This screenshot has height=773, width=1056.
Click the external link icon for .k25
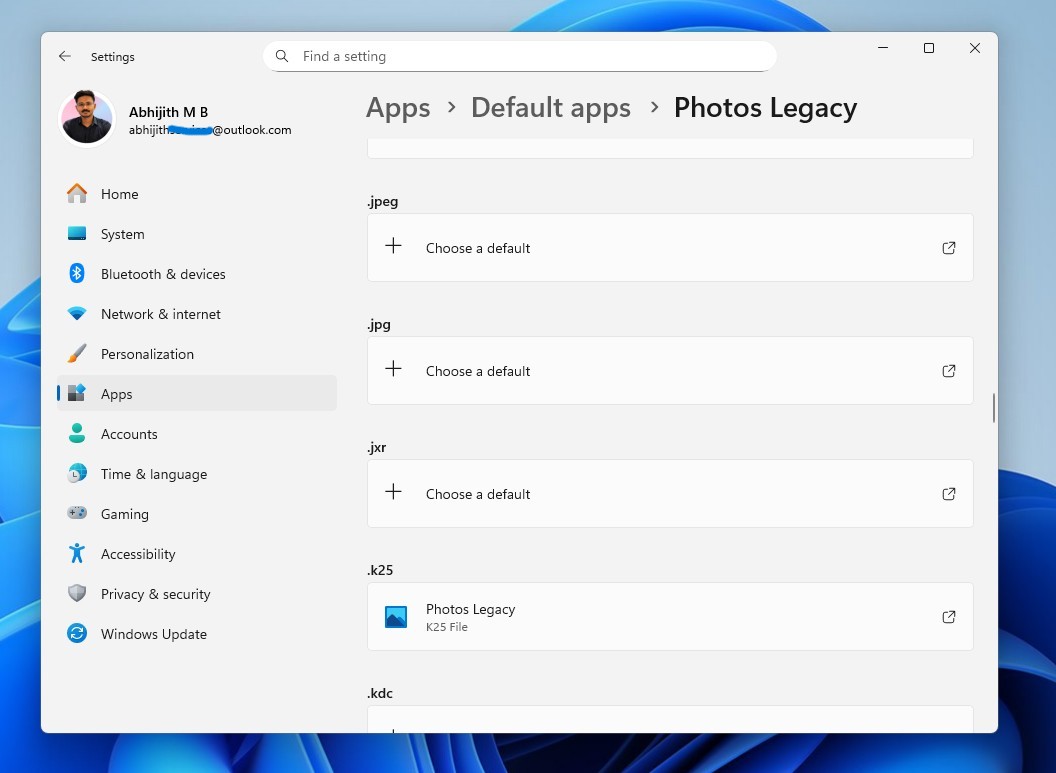(948, 617)
